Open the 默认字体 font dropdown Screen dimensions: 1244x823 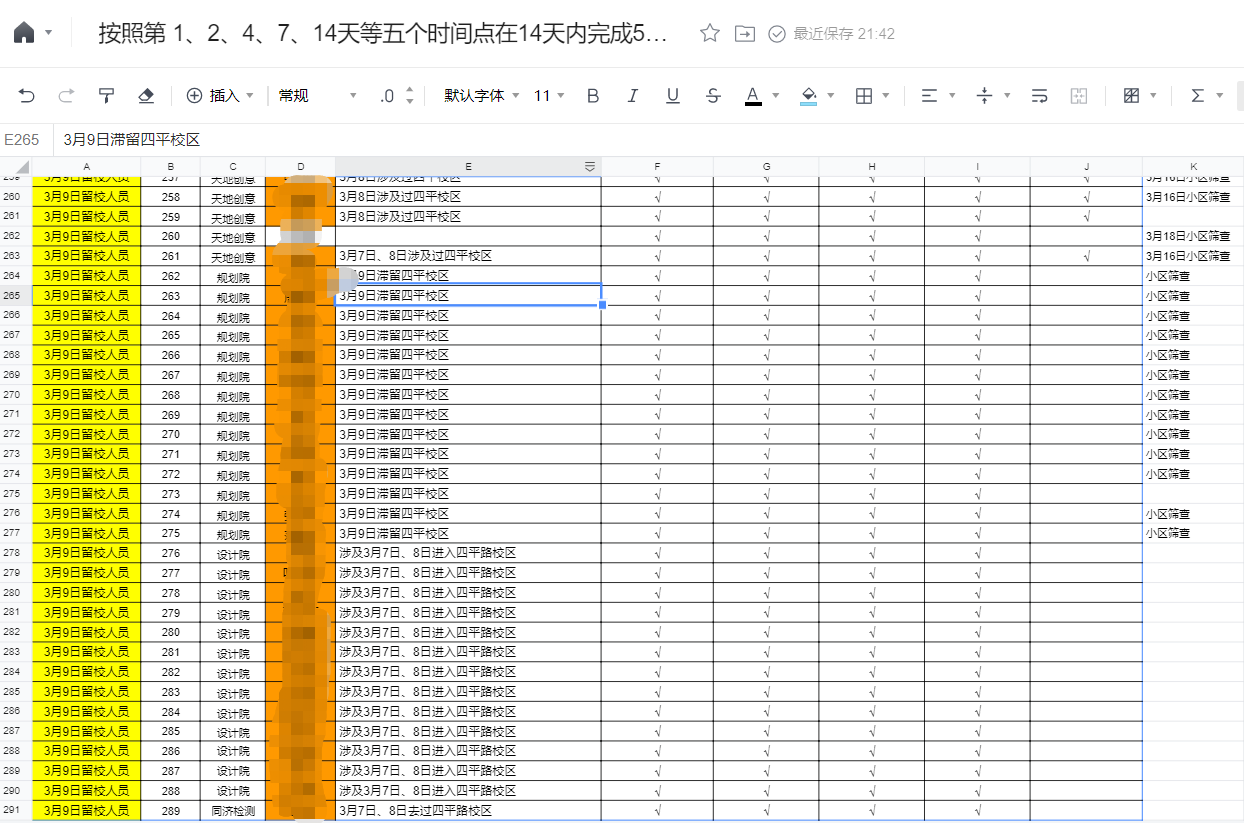pos(482,96)
